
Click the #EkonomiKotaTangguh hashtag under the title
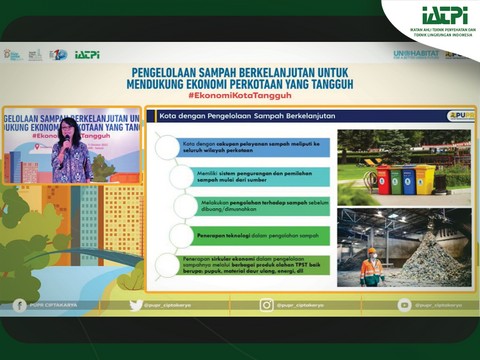240,95
